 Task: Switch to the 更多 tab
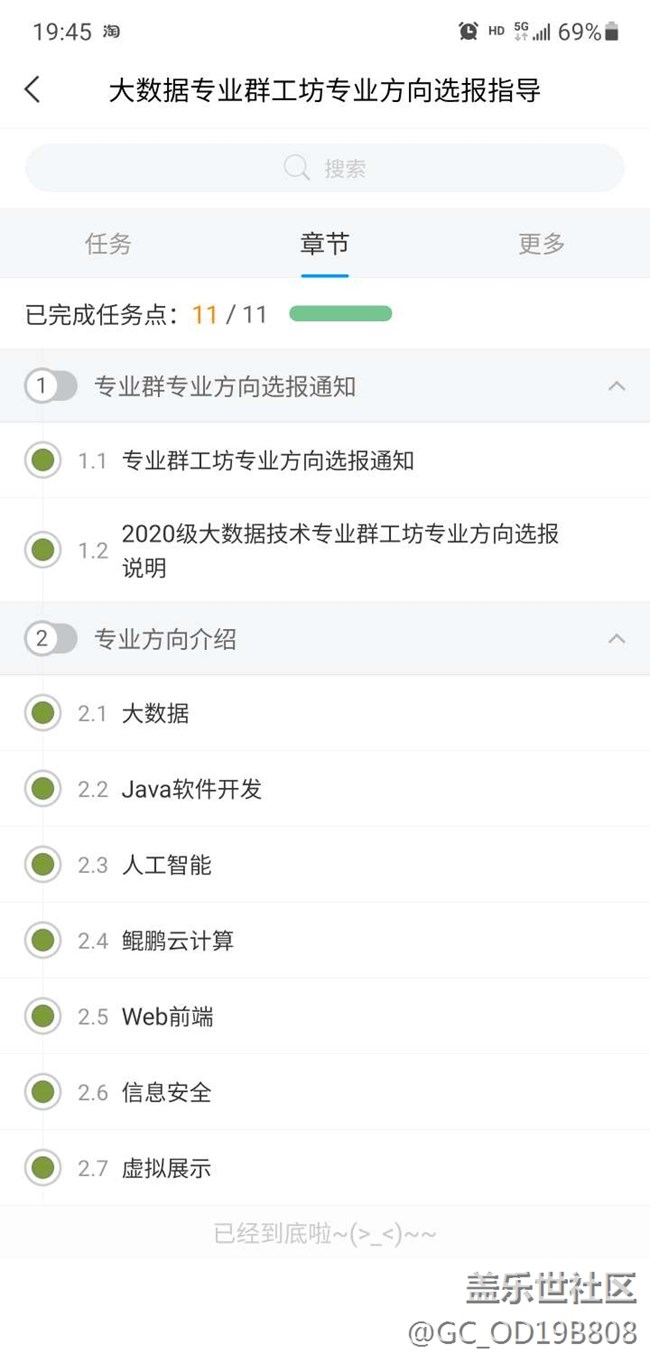[541, 244]
